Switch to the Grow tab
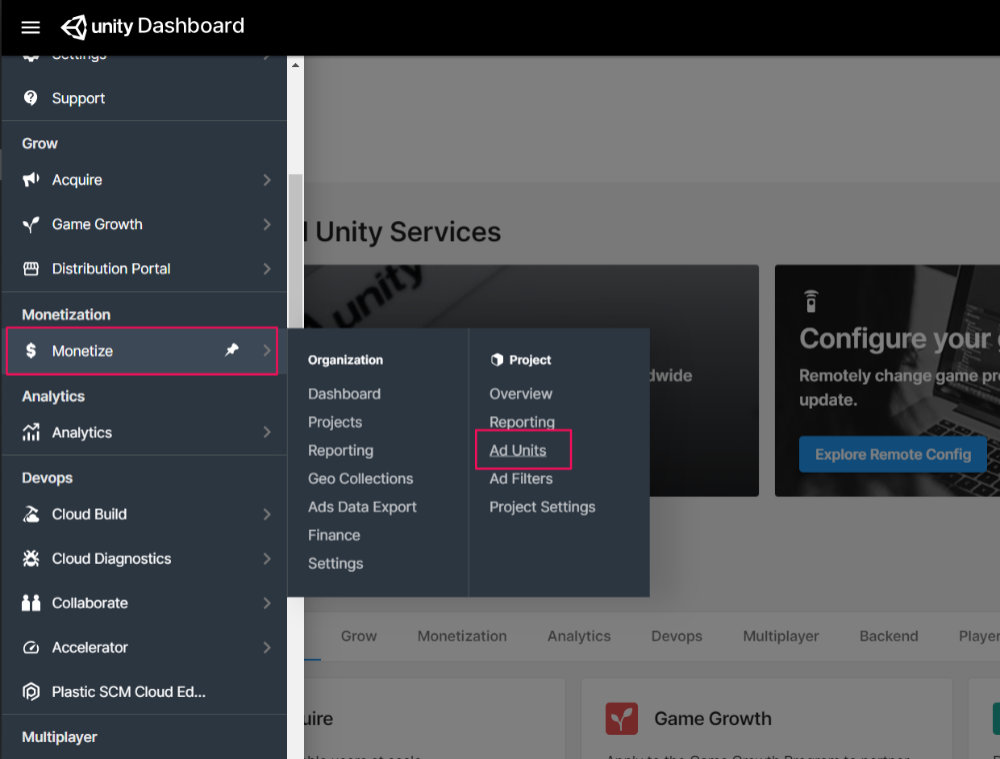This screenshot has height=759, width=1000. tap(358, 636)
